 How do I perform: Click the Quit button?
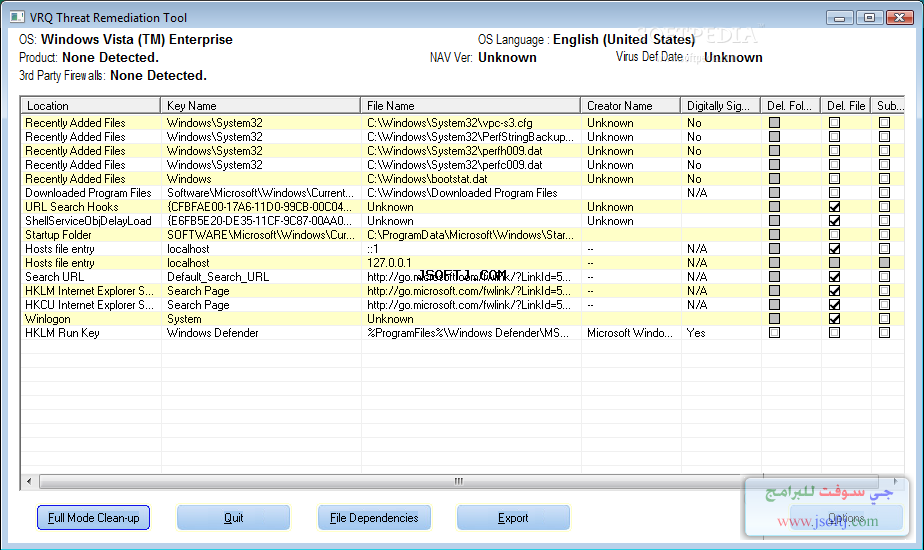pyautogui.click(x=233, y=518)
